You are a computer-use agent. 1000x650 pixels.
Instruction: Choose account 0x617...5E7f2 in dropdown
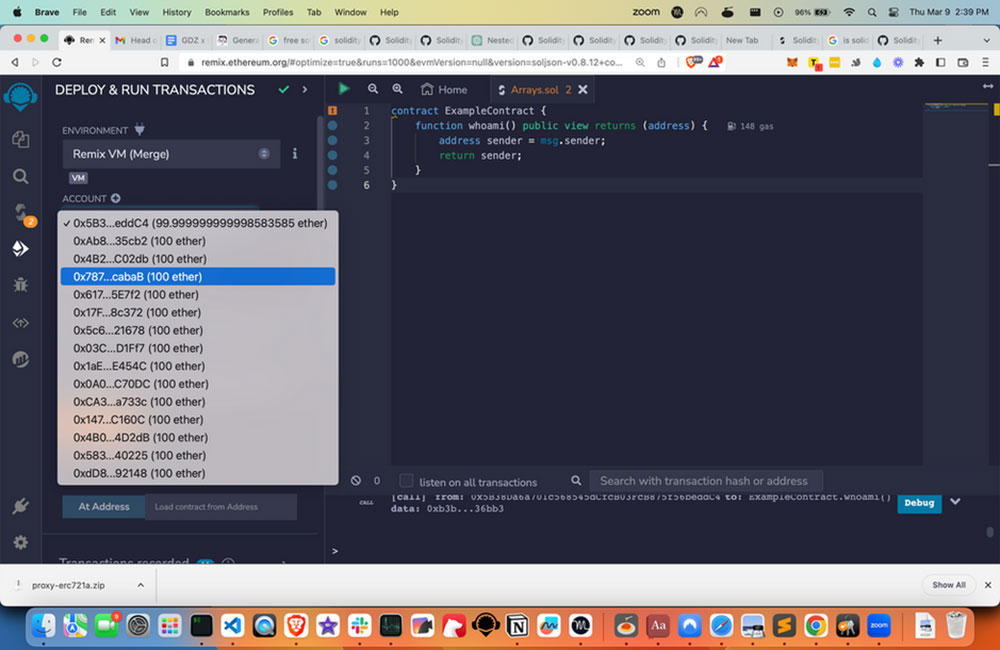click(x=198, y=295)
